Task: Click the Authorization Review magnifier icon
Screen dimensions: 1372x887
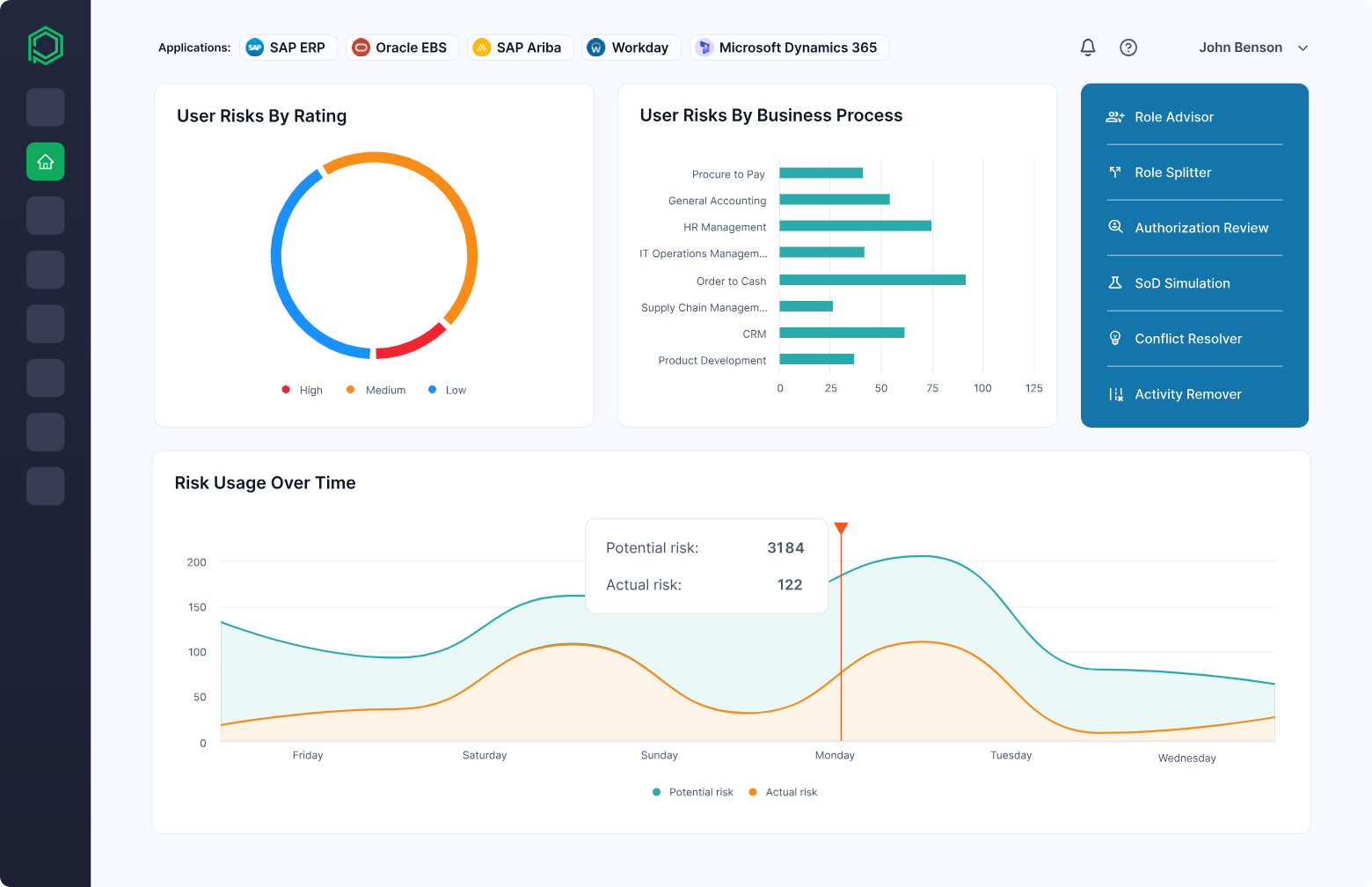Action: tap(1115, 227)
